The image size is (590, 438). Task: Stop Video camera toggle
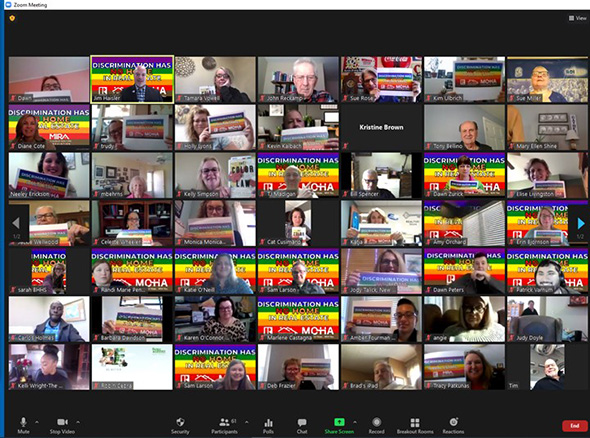[62, 425]
